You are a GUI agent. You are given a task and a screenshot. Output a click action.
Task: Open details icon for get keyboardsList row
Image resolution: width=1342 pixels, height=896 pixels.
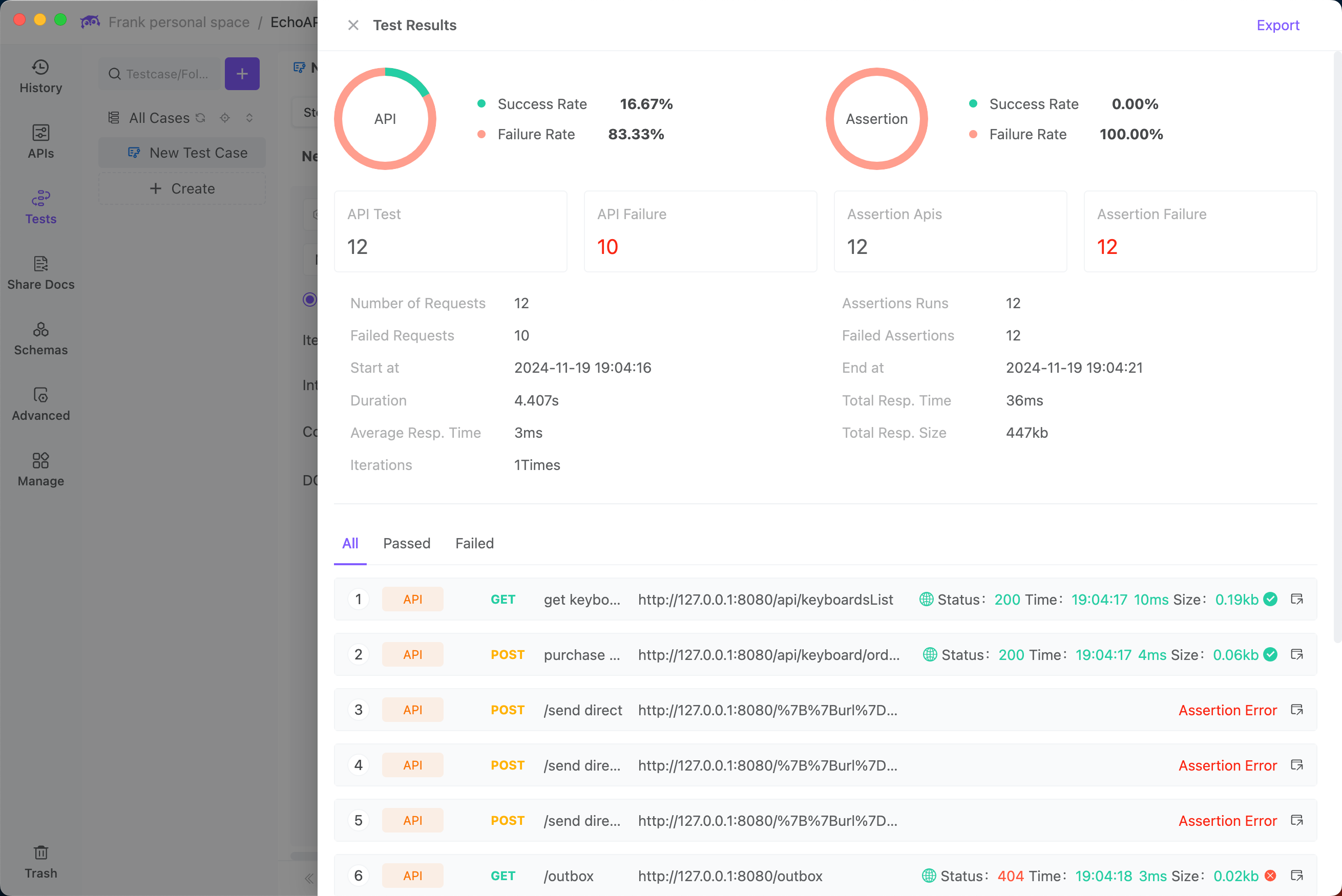click(x=1297, y=600)
